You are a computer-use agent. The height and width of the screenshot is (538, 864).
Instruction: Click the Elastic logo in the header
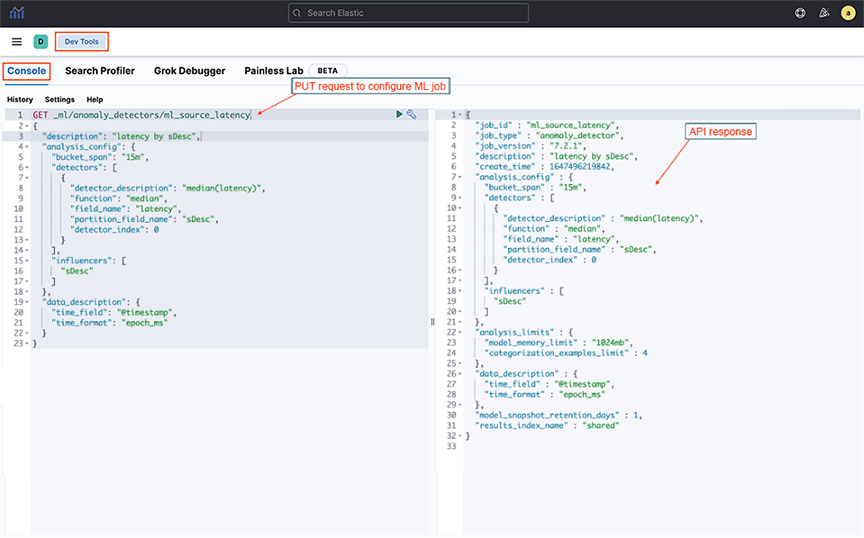click(x=17, y=12)
